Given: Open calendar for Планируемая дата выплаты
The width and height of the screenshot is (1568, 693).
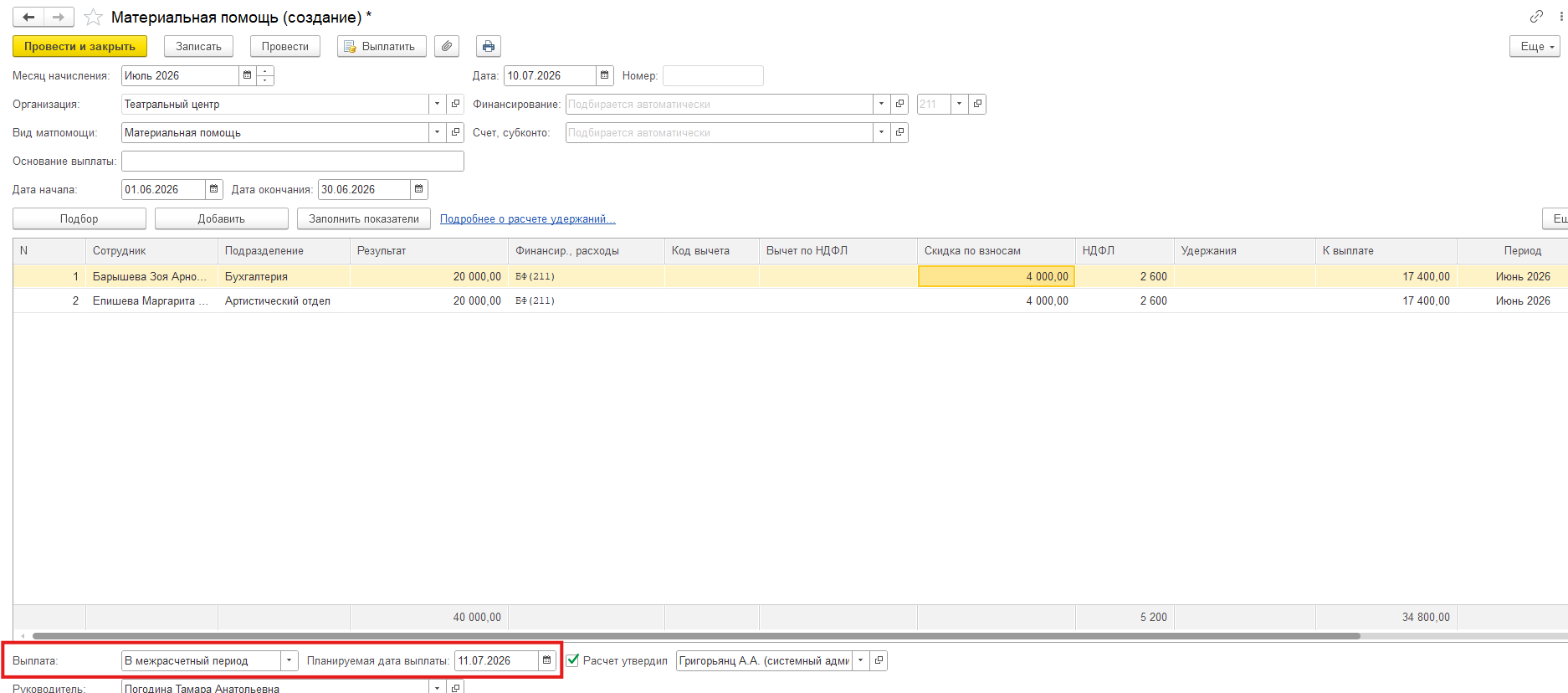Looking at the screenshot, I should tap(546, 660).
